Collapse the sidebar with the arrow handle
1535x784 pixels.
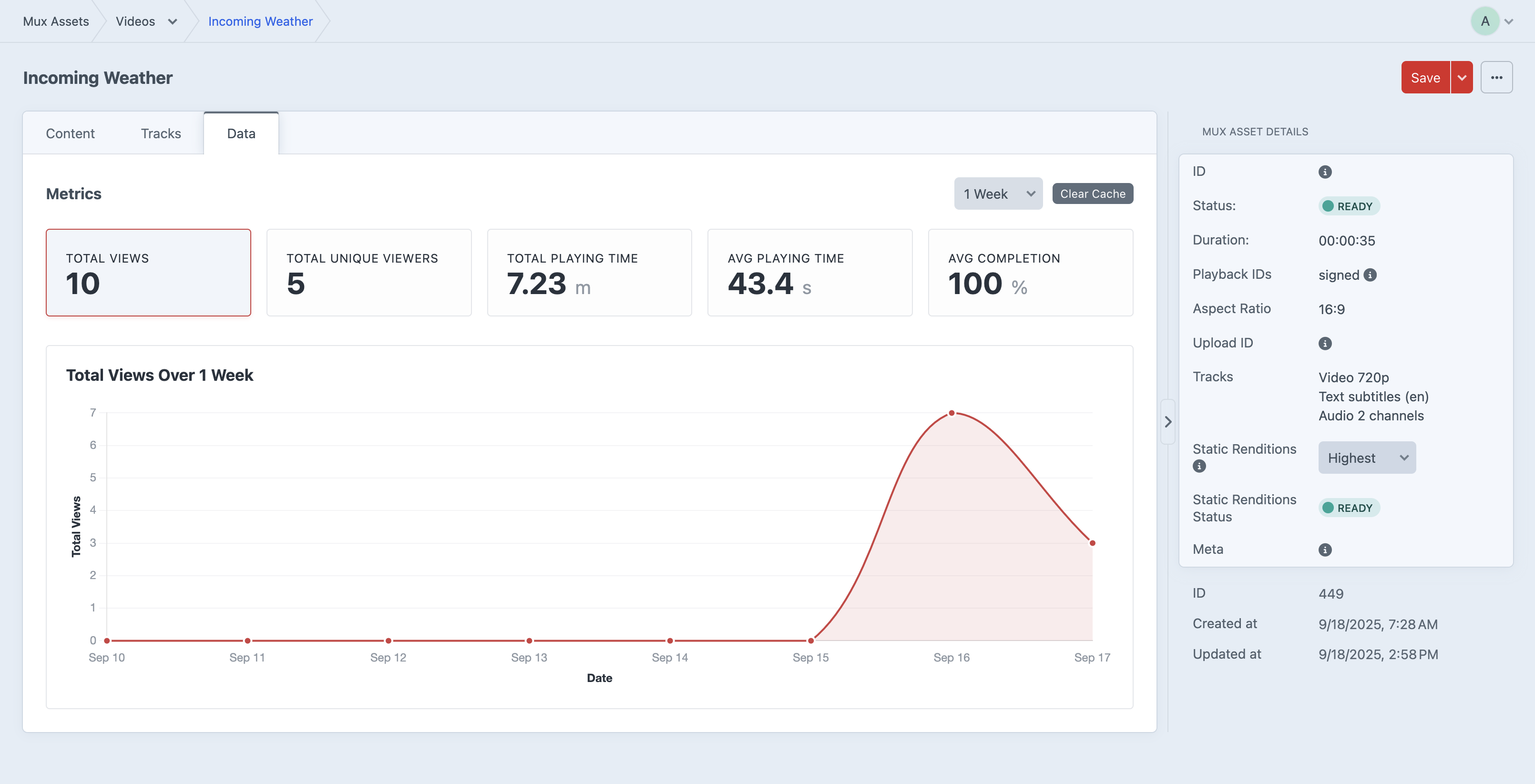pyautogui.click(x=1168, y=422)
